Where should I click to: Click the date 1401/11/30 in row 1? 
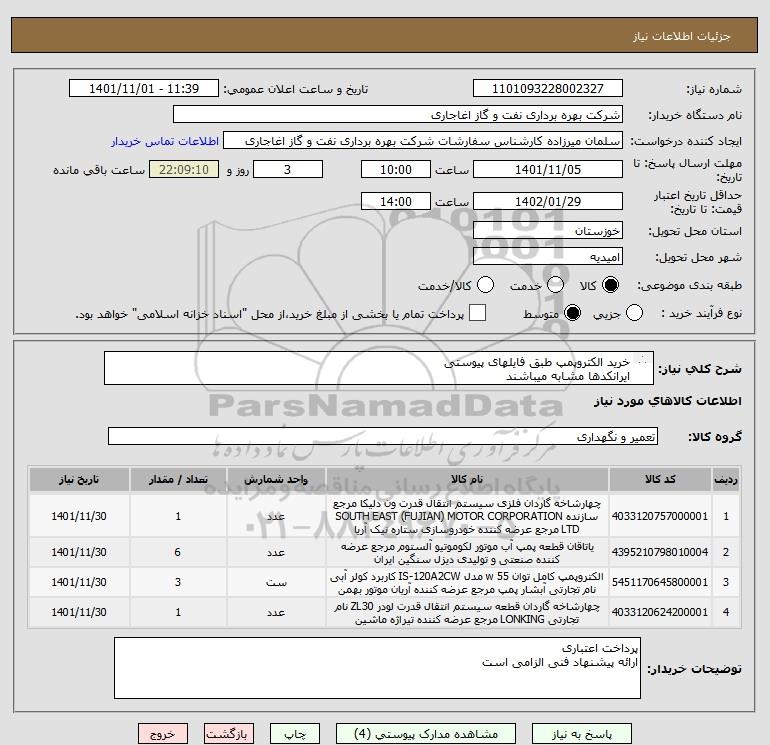point(79,516)
